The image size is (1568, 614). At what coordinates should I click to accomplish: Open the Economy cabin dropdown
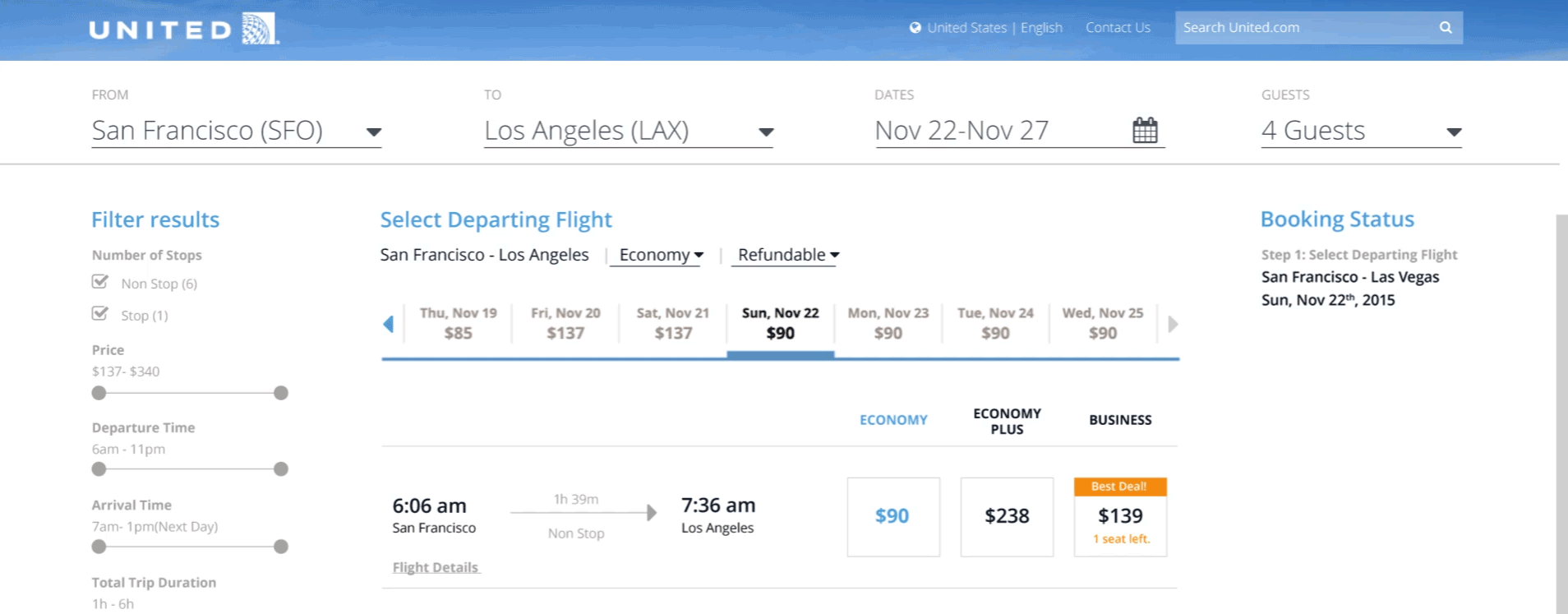(x=662, y=255)
